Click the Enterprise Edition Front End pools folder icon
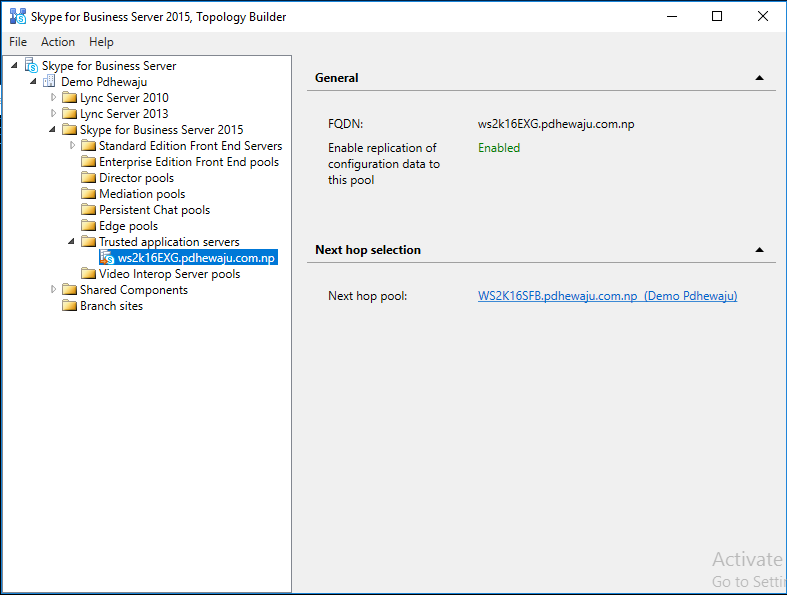 pyautogui.click(x=88, y=162)
